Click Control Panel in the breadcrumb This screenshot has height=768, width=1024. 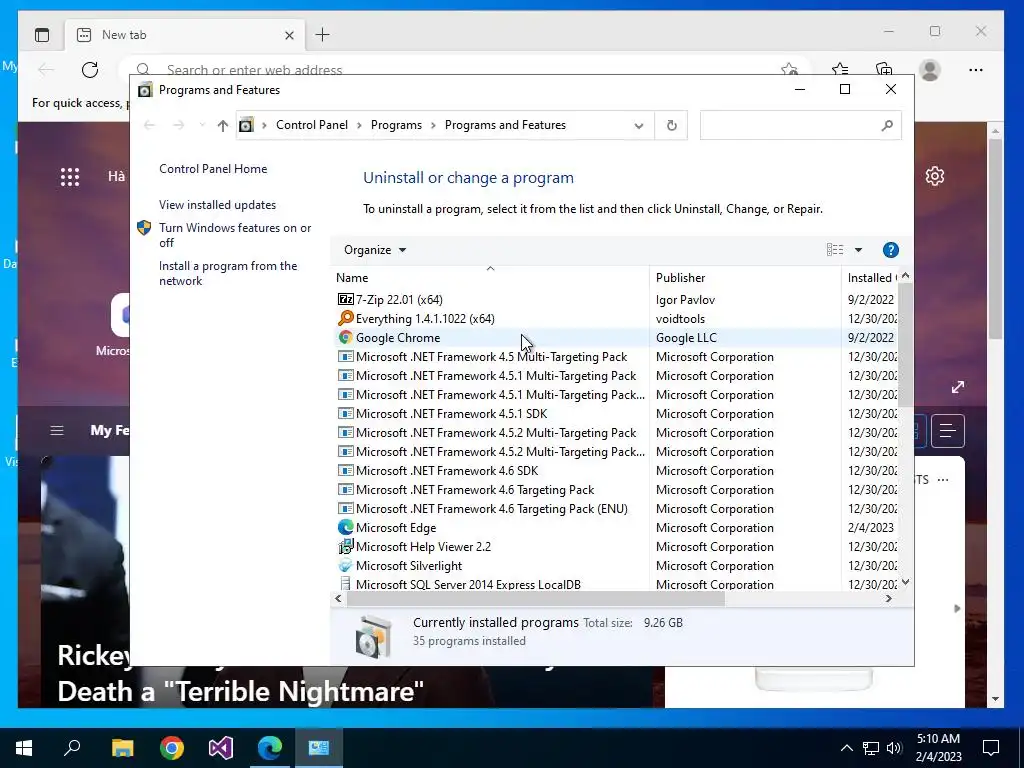[312, 125]
